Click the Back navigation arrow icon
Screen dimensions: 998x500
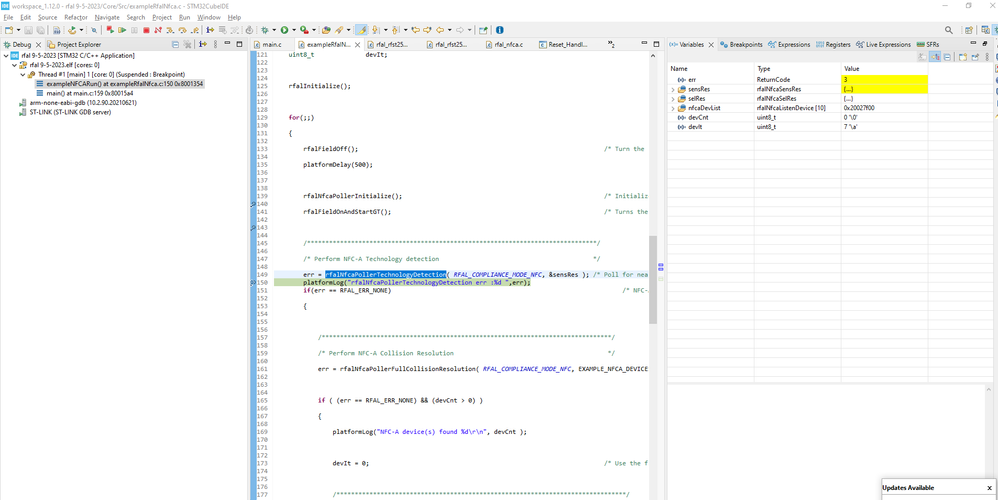(x=439, y=30)
